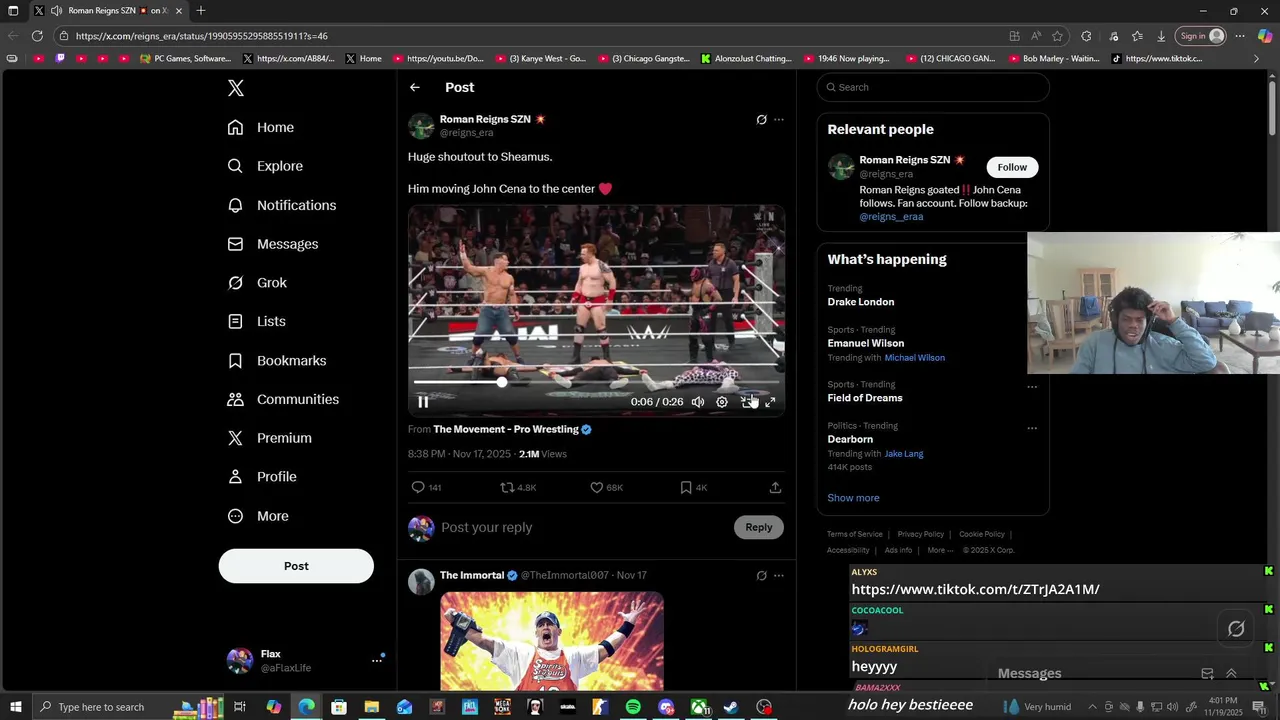1280x720 pixels.
Task: Open Steam from the taskbar
Action: (731, 707)
